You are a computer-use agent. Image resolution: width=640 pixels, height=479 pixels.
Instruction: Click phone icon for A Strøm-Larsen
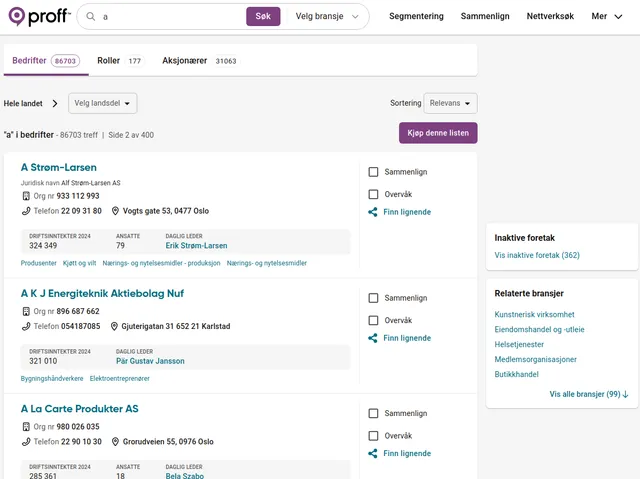click(x=26, y=211)
